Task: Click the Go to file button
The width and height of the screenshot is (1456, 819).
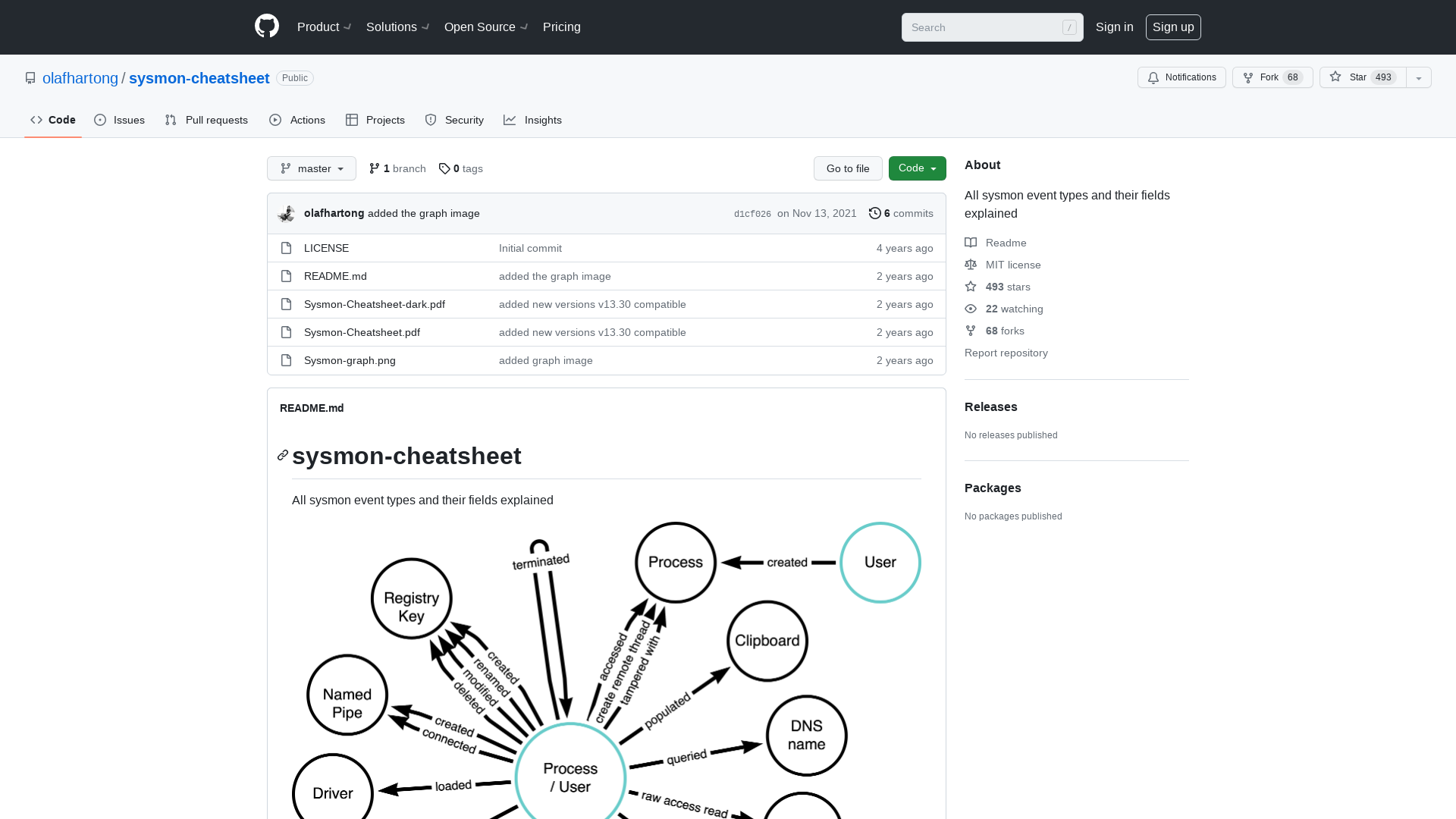Action: [x=848, y=168]
